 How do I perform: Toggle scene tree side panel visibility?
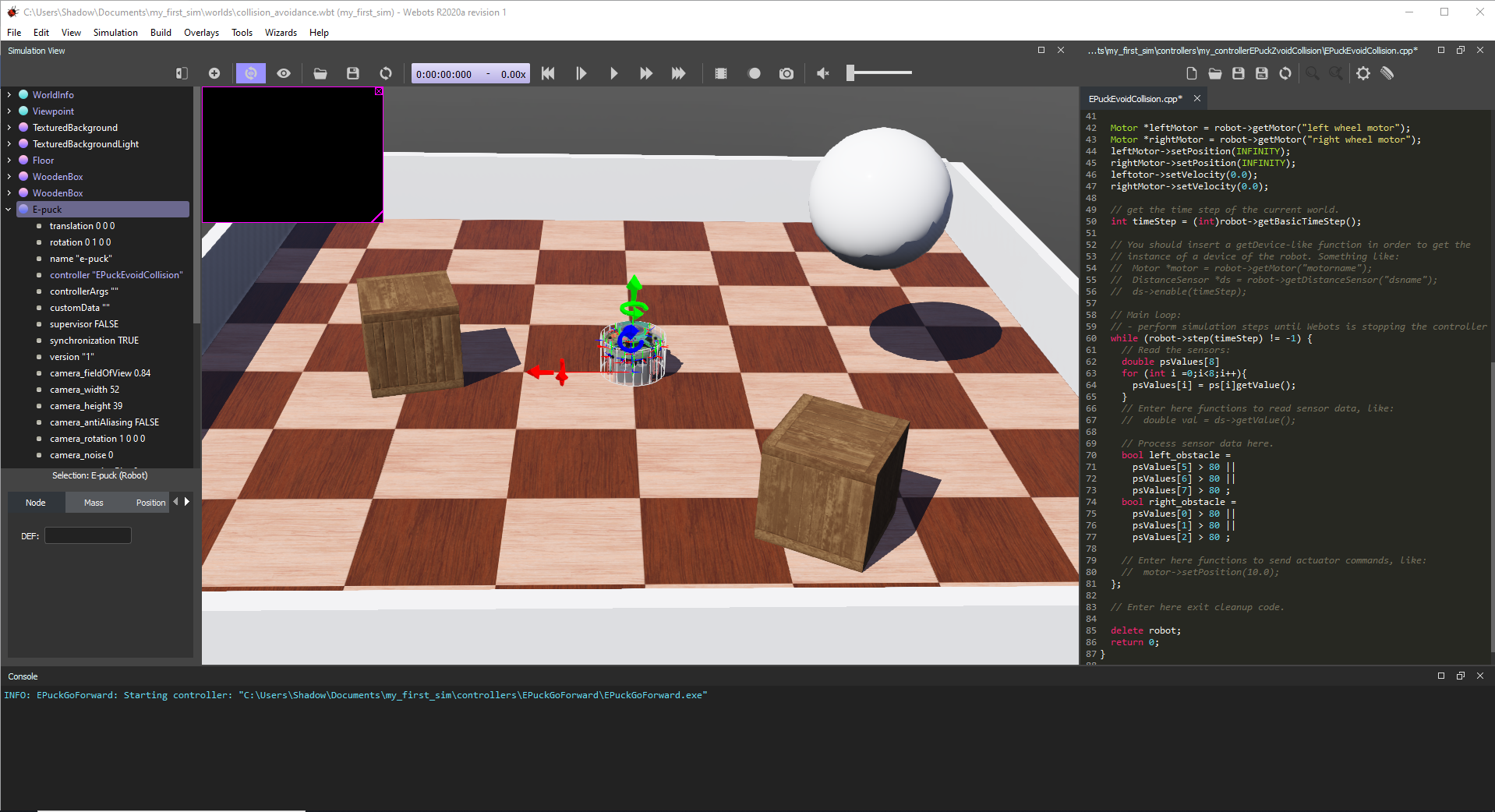click(182, 73)
